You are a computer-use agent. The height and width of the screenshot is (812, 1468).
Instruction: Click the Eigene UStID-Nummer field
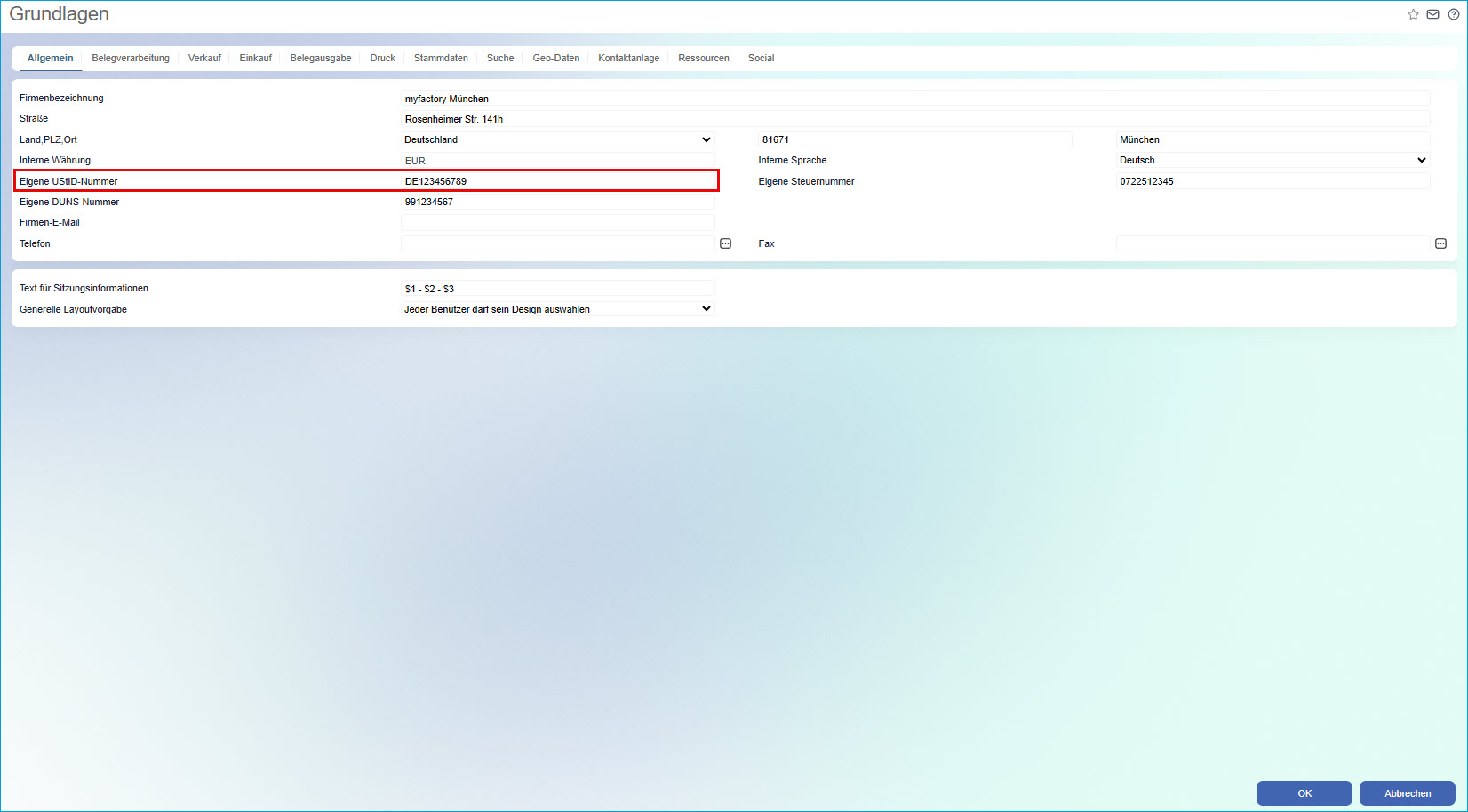click(x=558, y=181)
